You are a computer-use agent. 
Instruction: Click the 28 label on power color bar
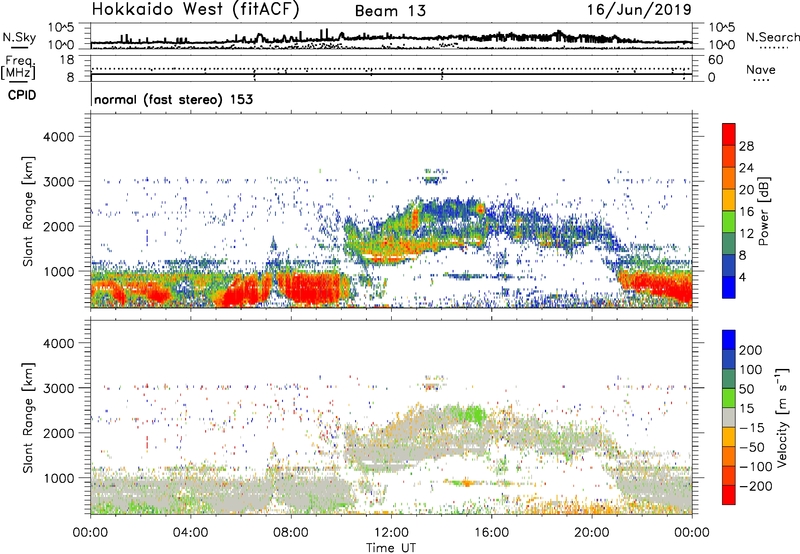[x=746, y=146]
